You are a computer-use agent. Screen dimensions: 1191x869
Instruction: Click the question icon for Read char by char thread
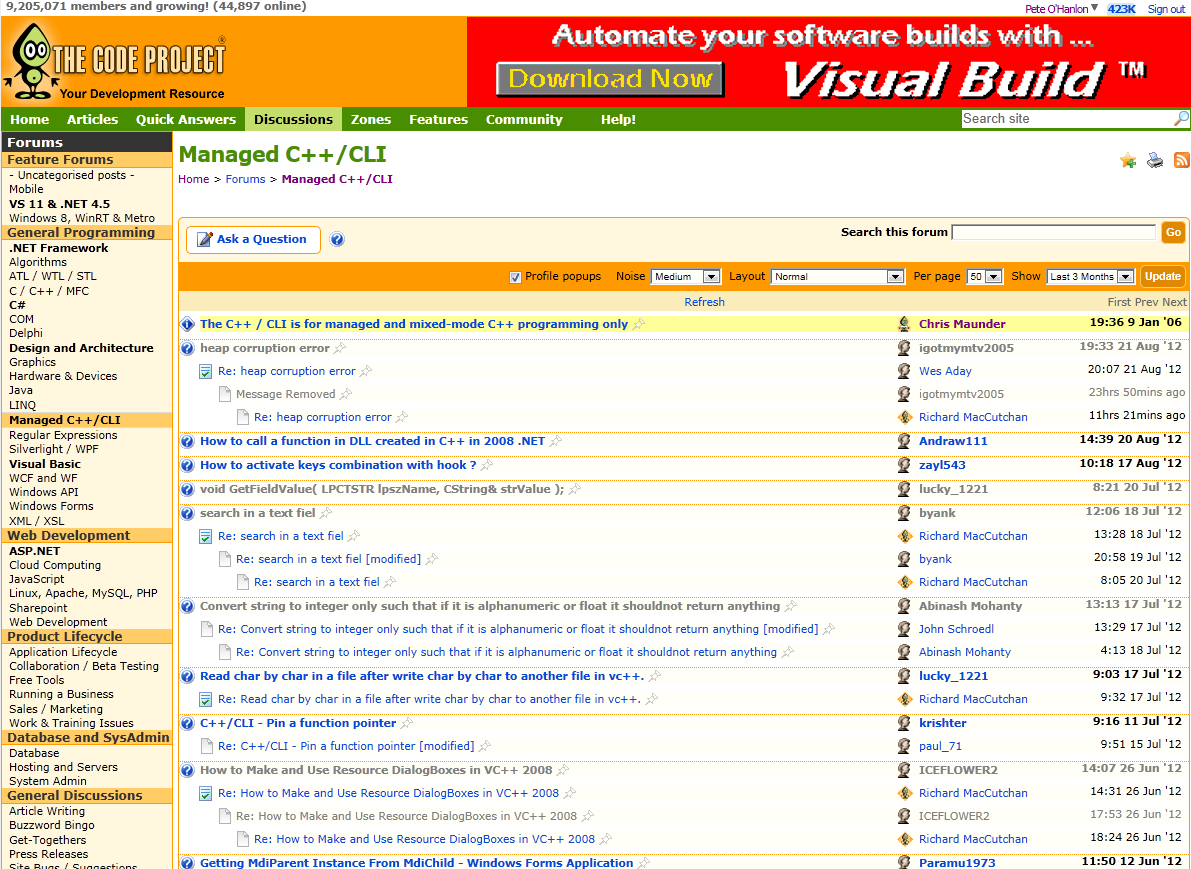(188, 676)
